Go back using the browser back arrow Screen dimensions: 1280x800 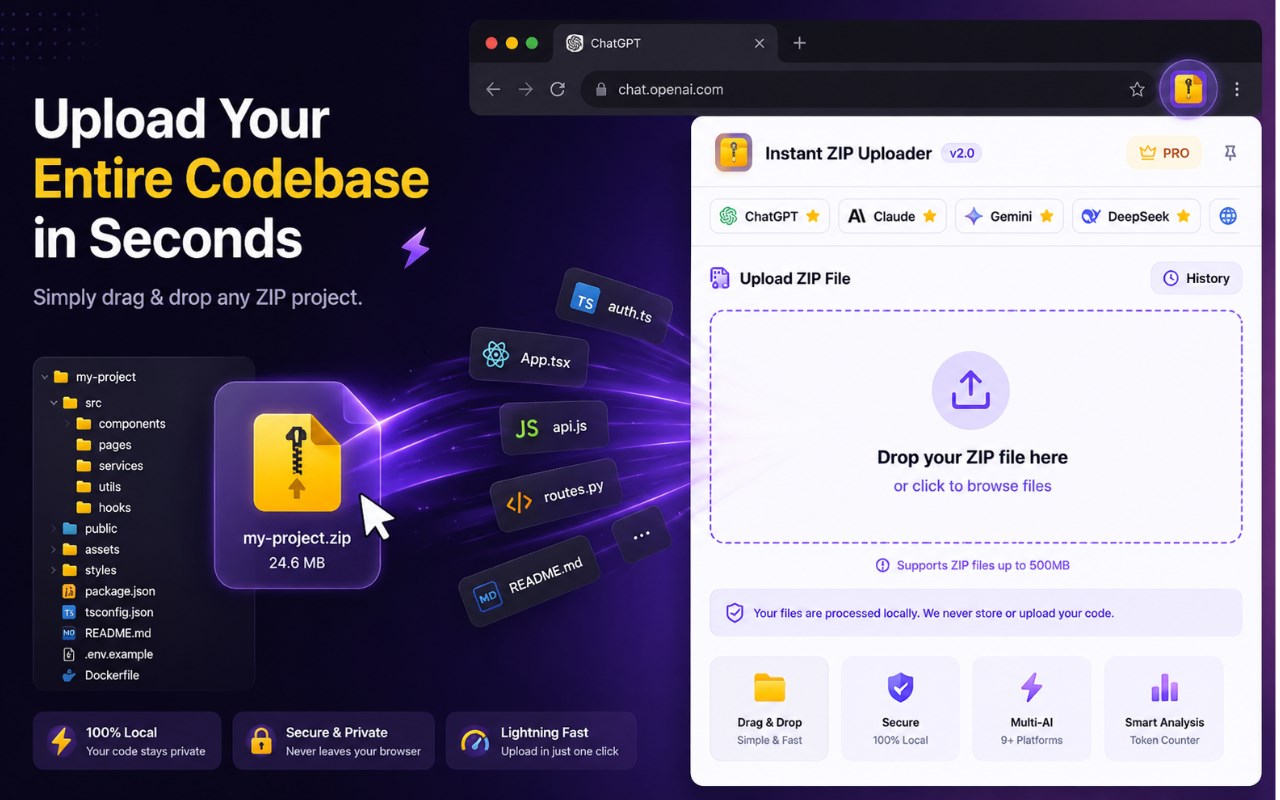(493, 89)
